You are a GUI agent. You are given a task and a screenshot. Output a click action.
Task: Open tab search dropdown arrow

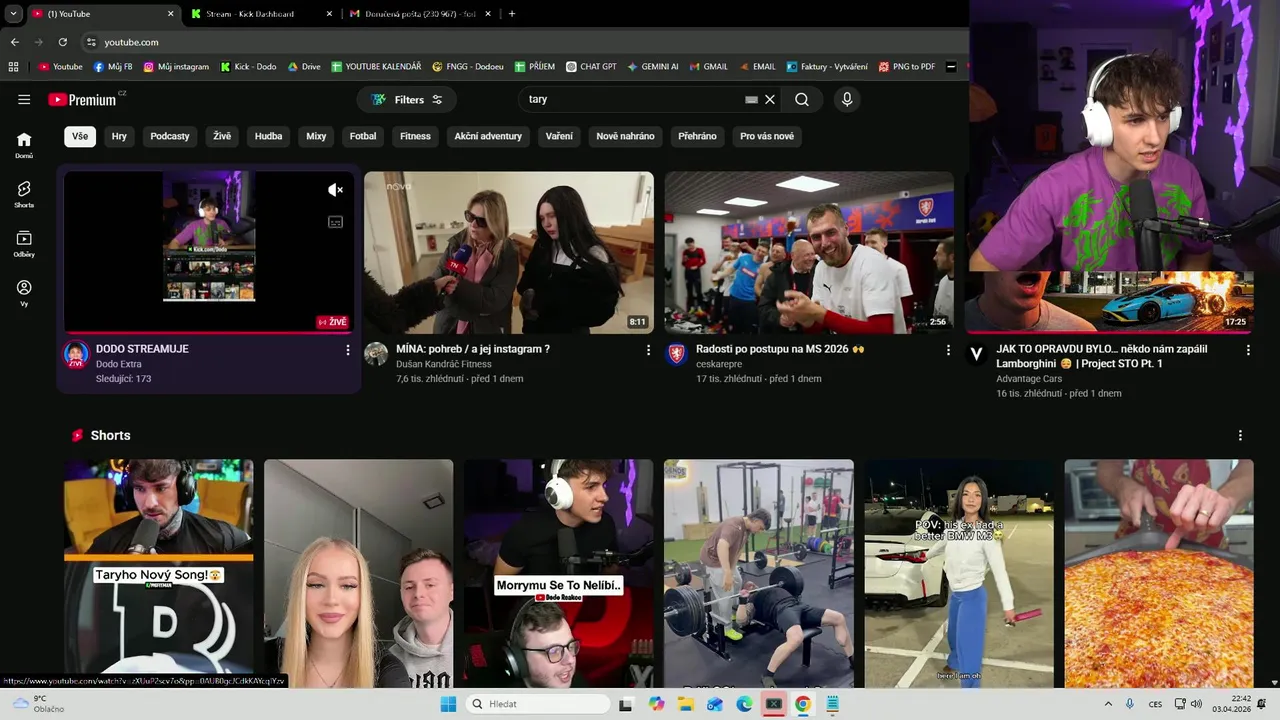tap(13, 14)
